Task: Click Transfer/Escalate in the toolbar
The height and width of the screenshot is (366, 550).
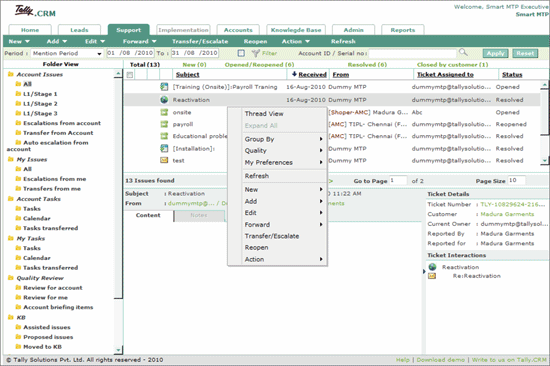Action: pyautogui.click(x=200, y=41)
